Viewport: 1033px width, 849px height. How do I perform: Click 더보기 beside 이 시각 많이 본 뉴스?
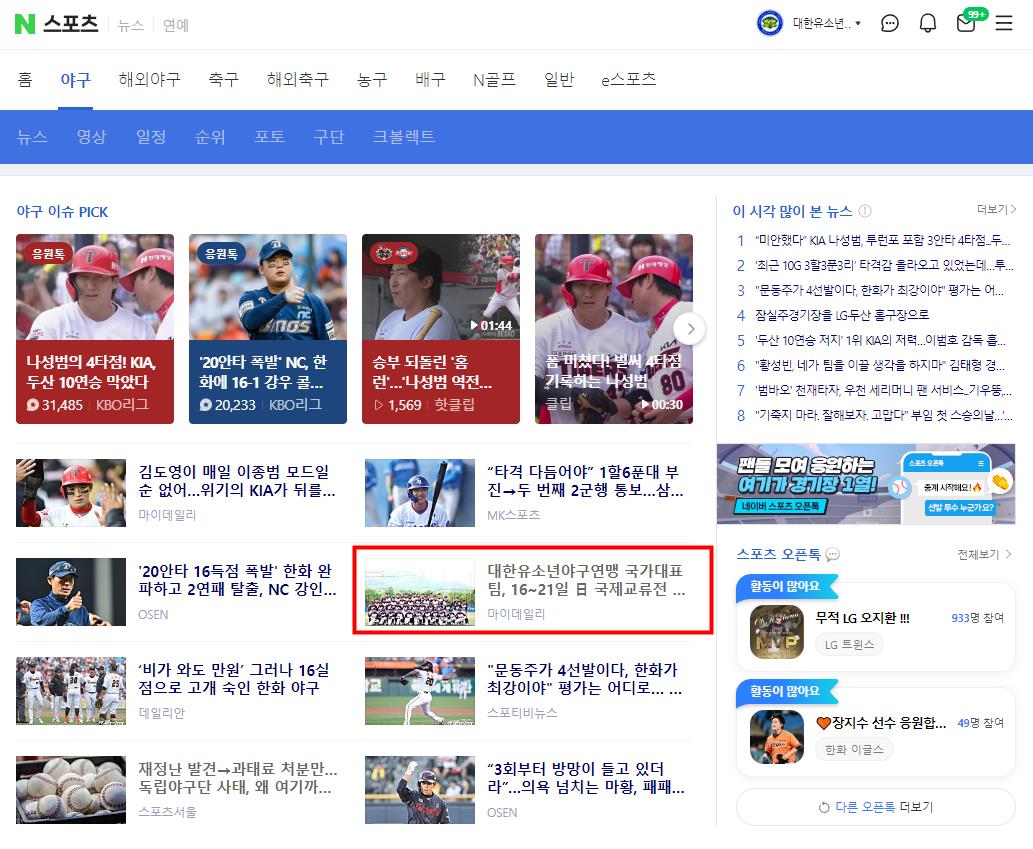click(x=996, y=209)
